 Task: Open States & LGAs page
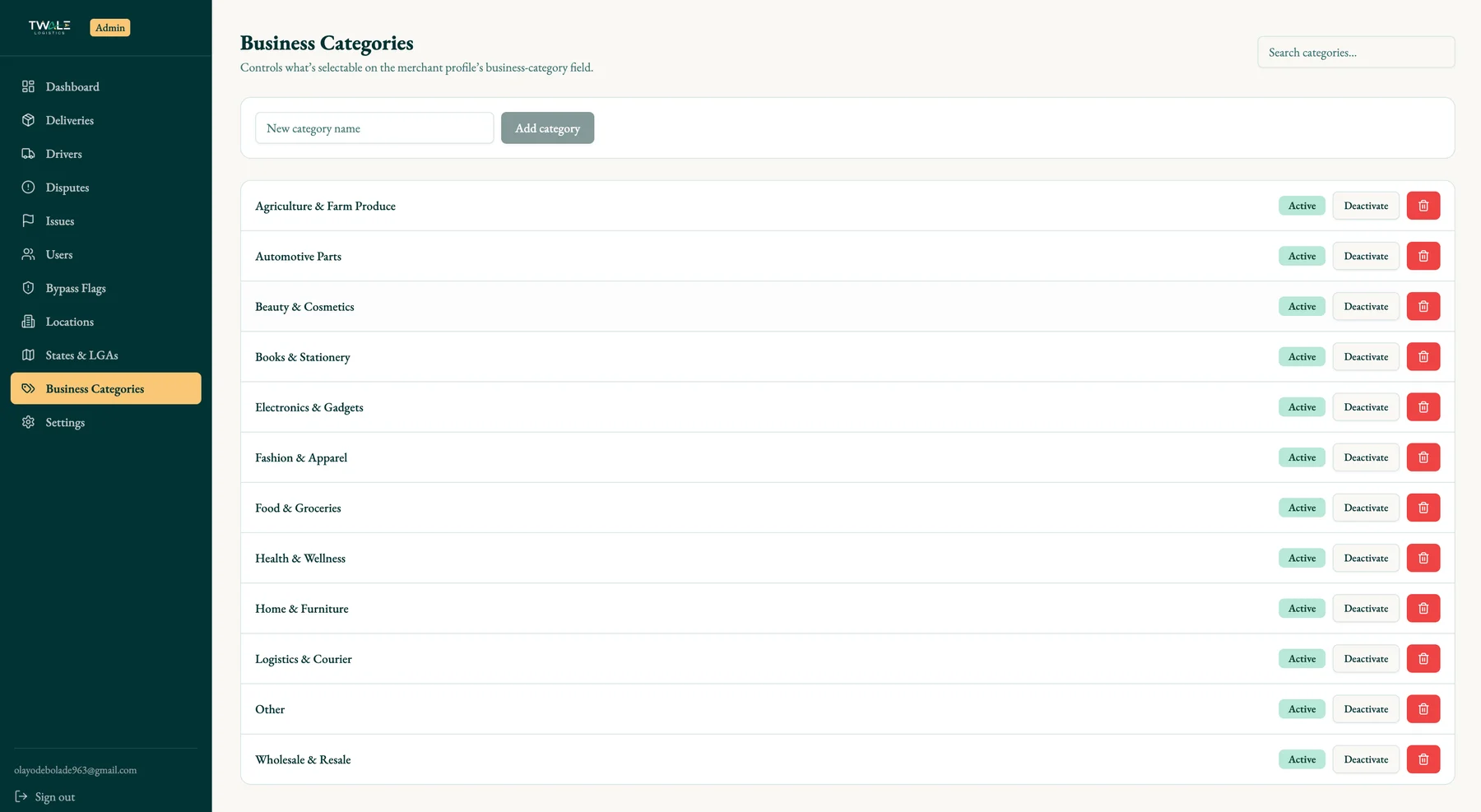pyautogui.click(x=105, y=355)
